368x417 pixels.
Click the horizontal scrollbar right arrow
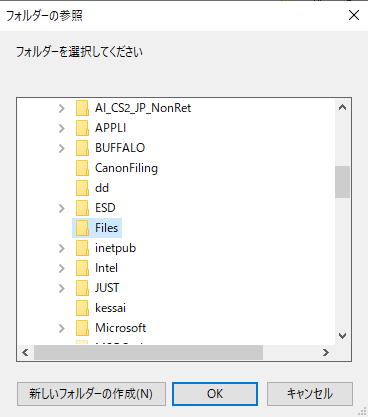(326, 352)
